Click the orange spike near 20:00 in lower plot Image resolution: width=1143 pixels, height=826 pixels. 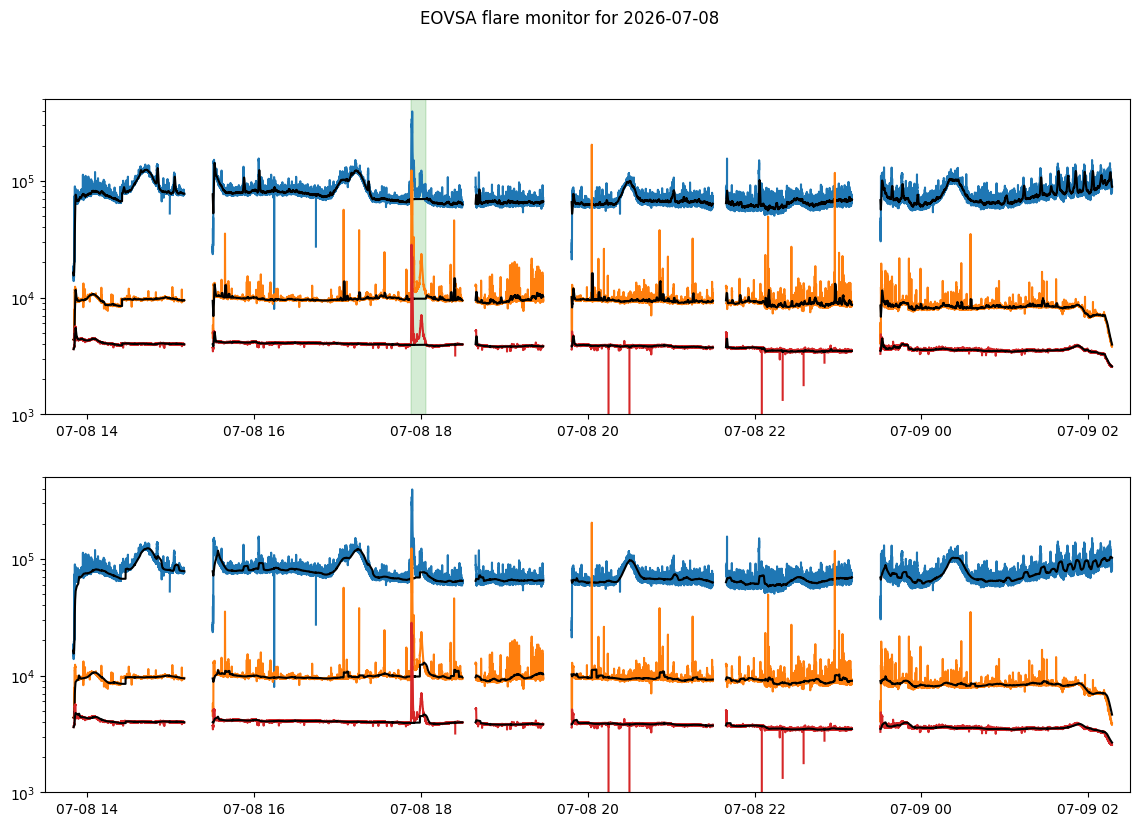591,598
